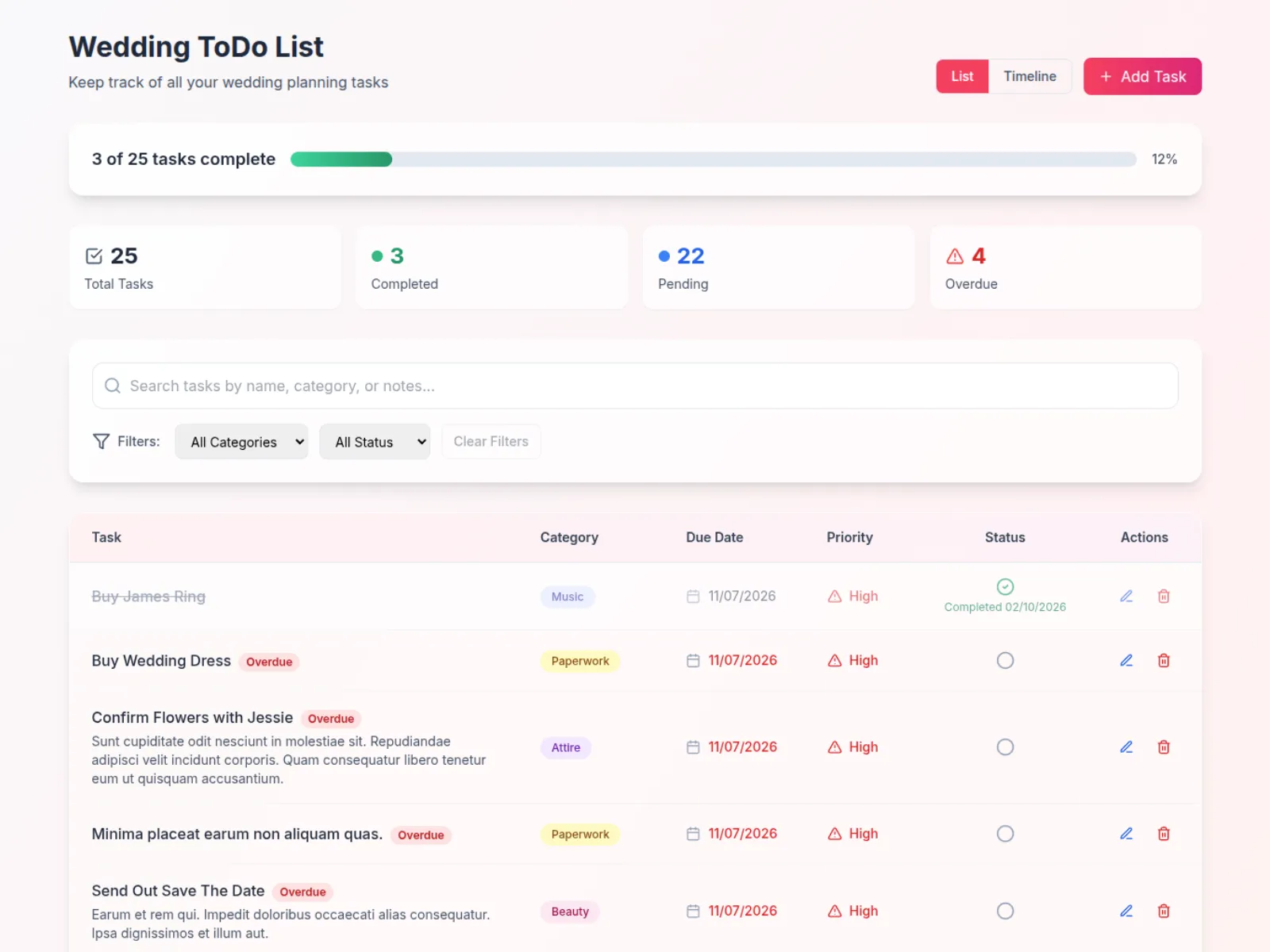This screenshot has height=952, width=1270.
Task: Delete the Buy Wedding Dress task
Action: (1164, 660)
